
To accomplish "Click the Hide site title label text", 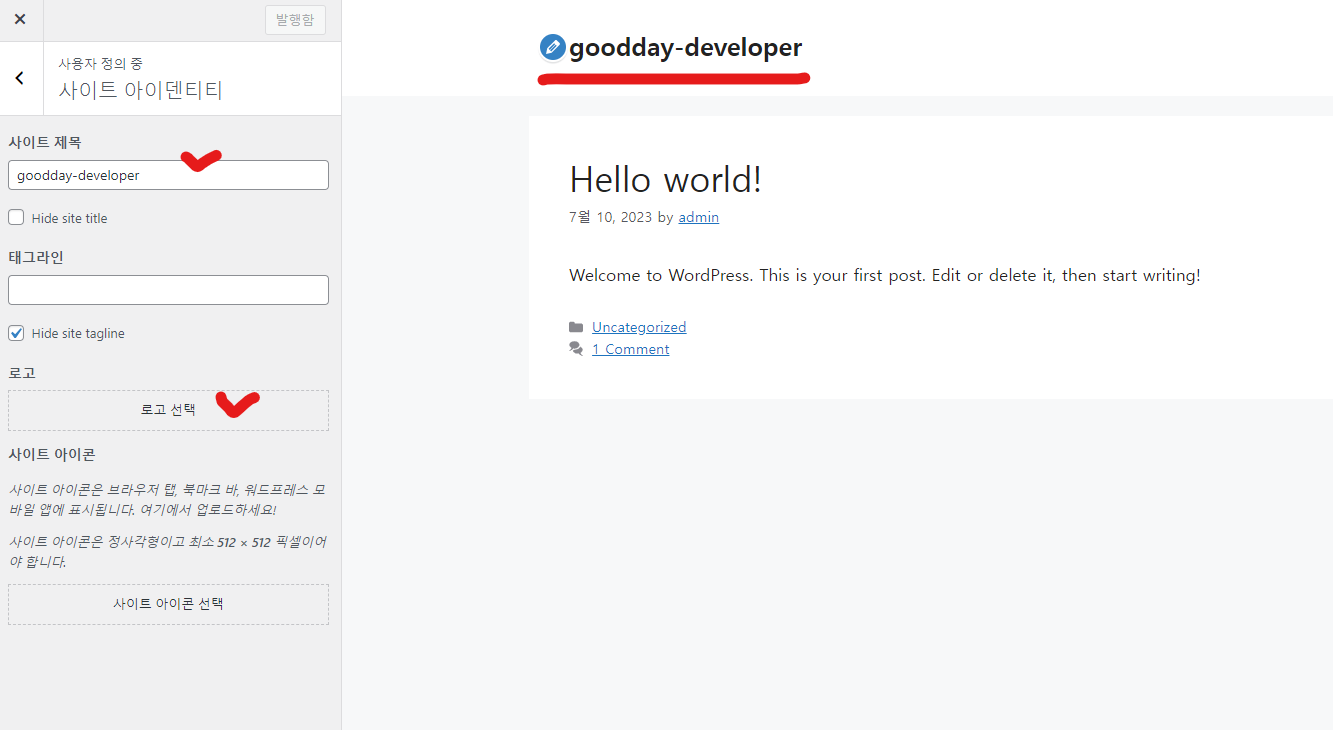I will (x=69, y=218).
